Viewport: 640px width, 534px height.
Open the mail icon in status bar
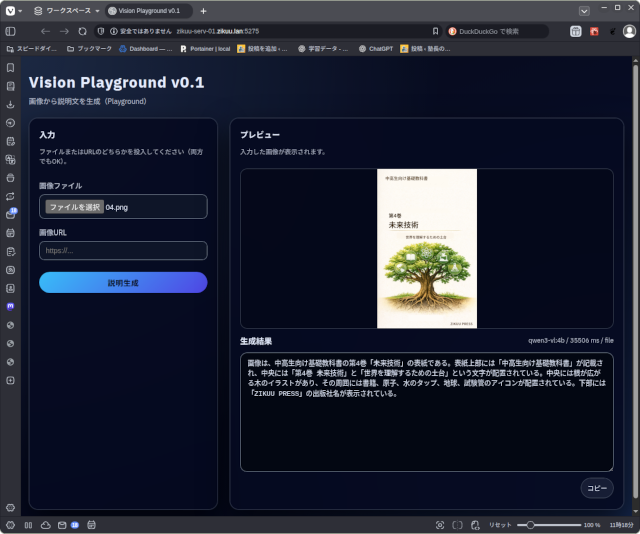(61, 525)
